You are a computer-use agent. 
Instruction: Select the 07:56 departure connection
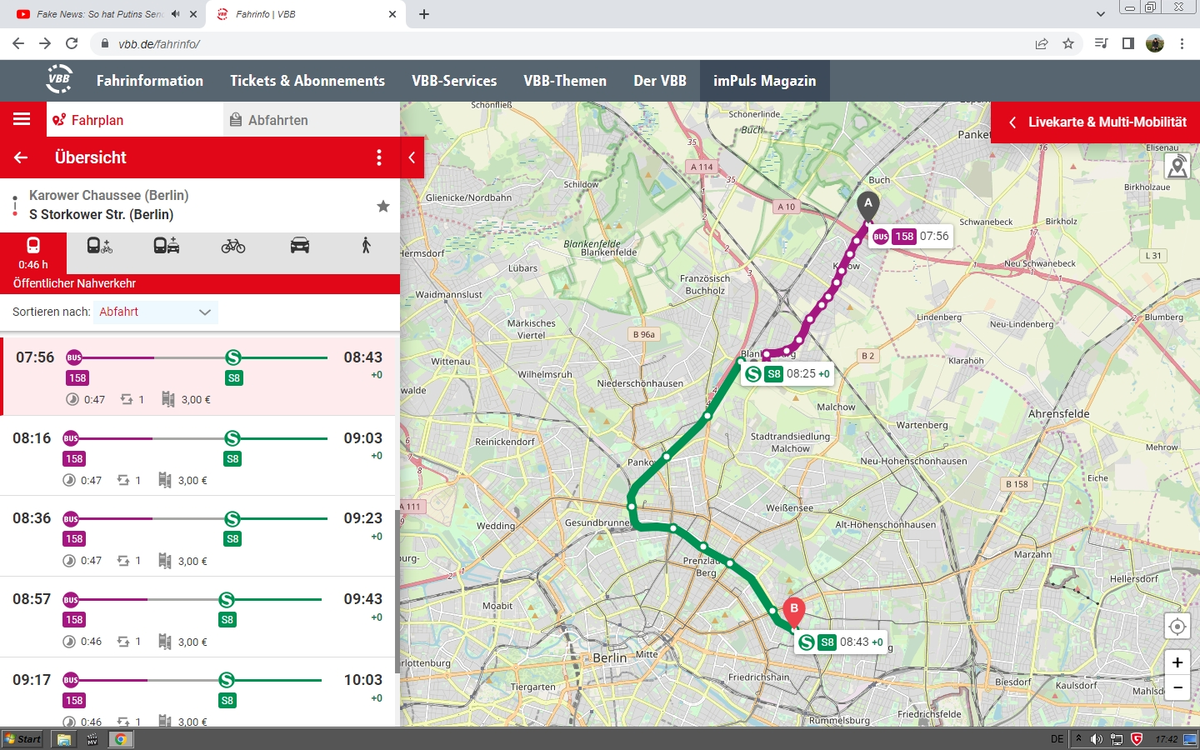[200, 377]
